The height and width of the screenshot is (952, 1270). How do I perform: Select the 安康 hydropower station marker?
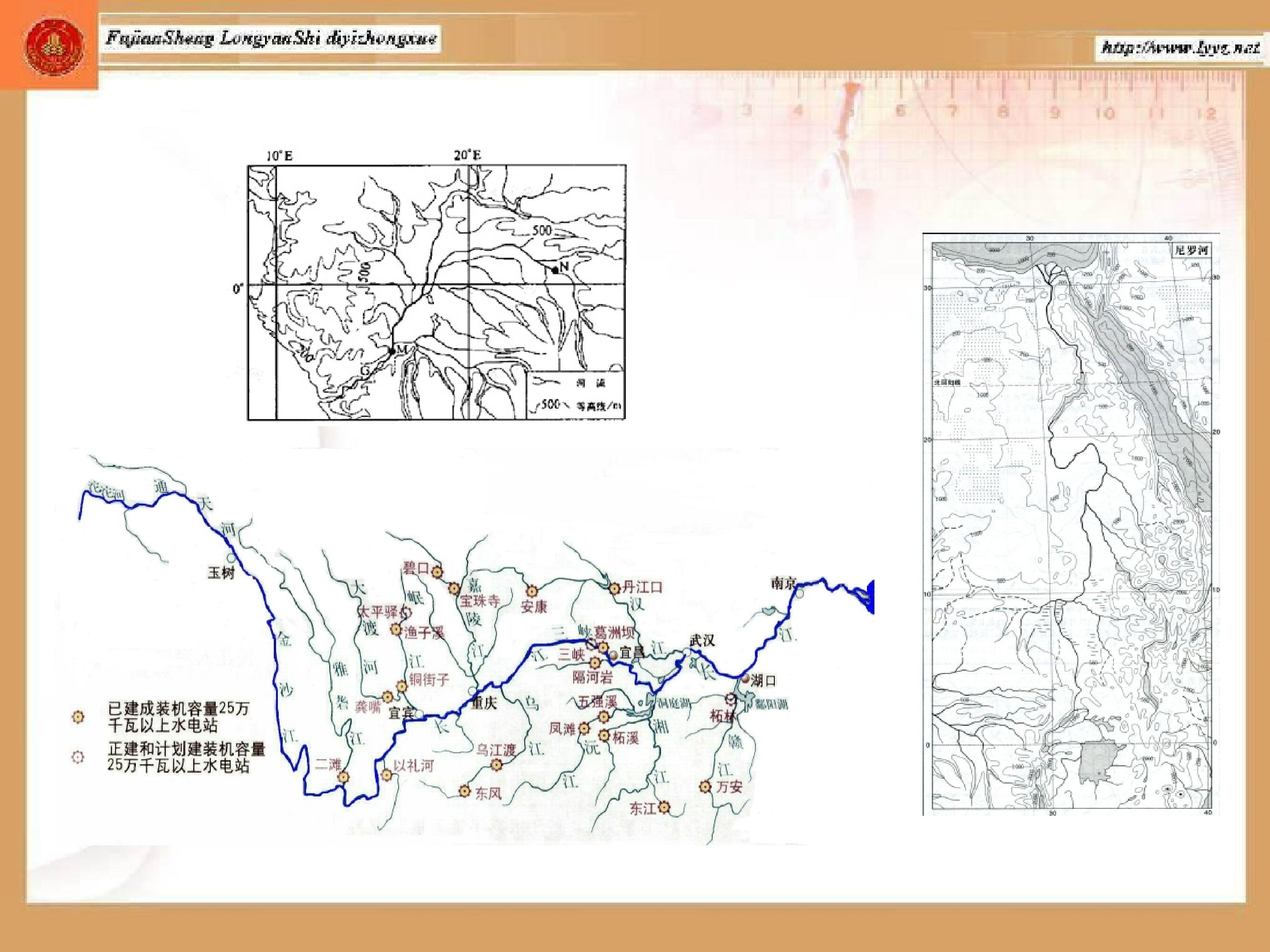click(532, 591)
